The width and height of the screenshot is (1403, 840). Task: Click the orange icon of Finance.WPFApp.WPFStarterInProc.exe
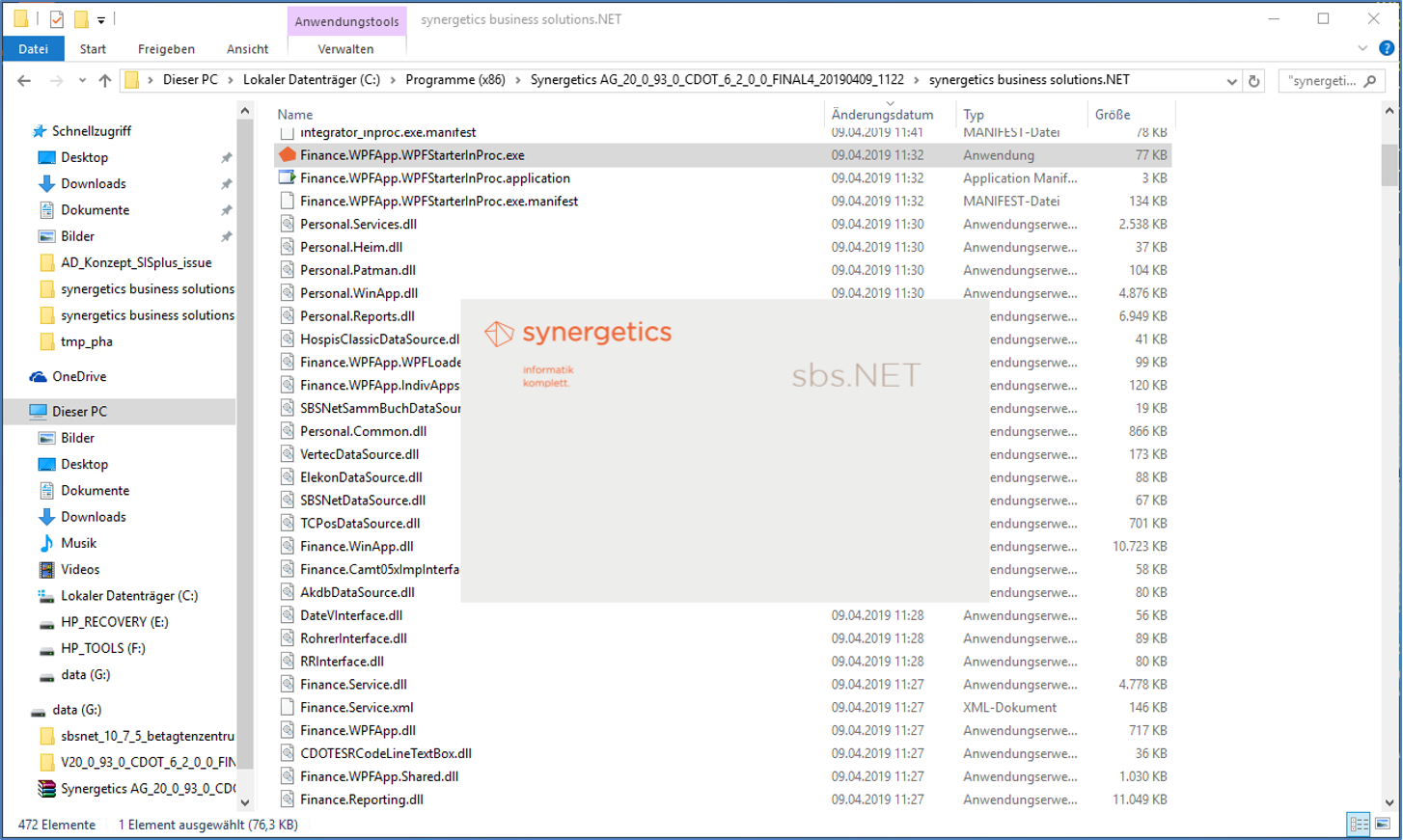(x=287, y=154)
